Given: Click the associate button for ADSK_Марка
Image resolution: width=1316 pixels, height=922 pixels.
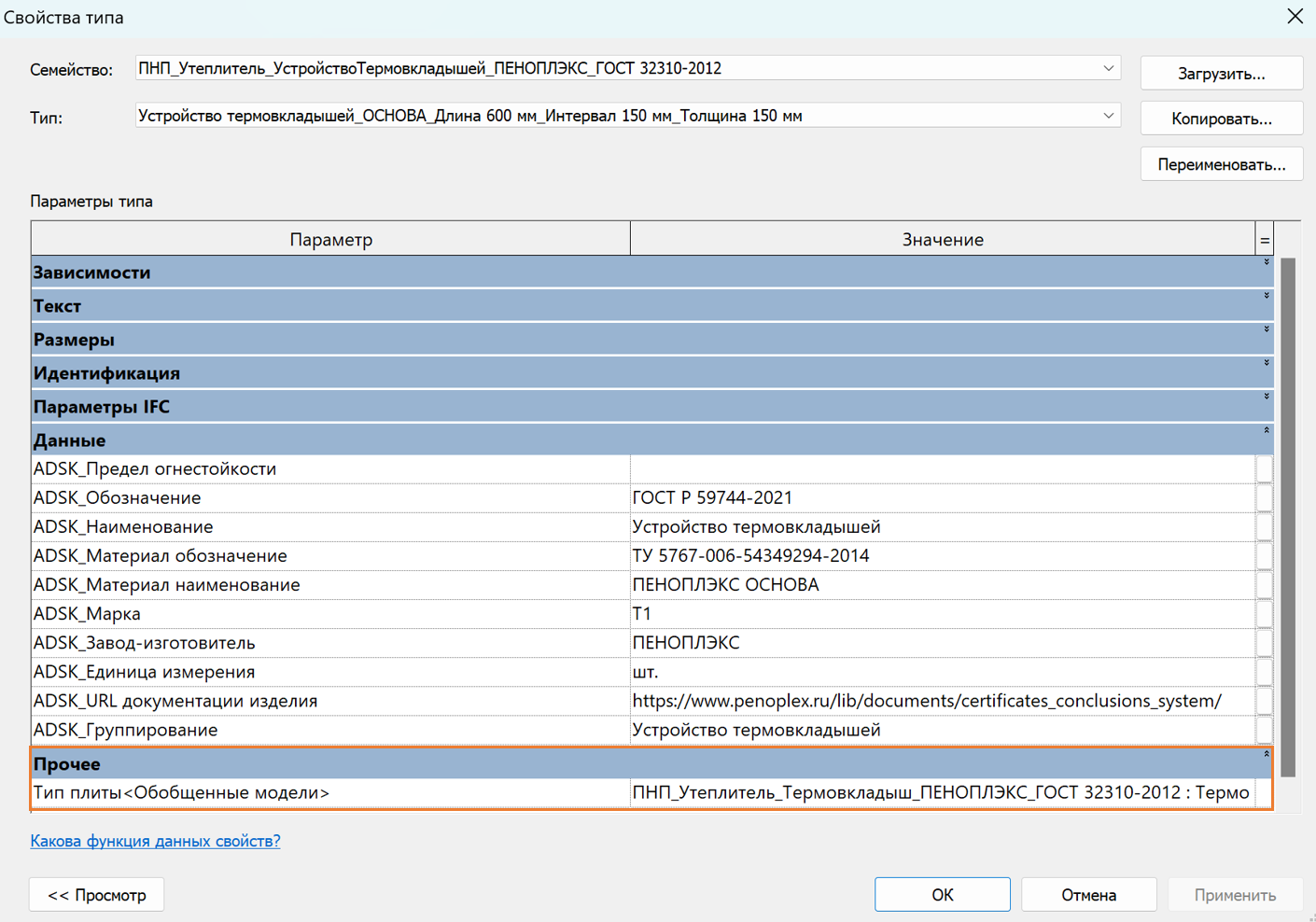Looking at the screenshot, I should click(1265, 613).
